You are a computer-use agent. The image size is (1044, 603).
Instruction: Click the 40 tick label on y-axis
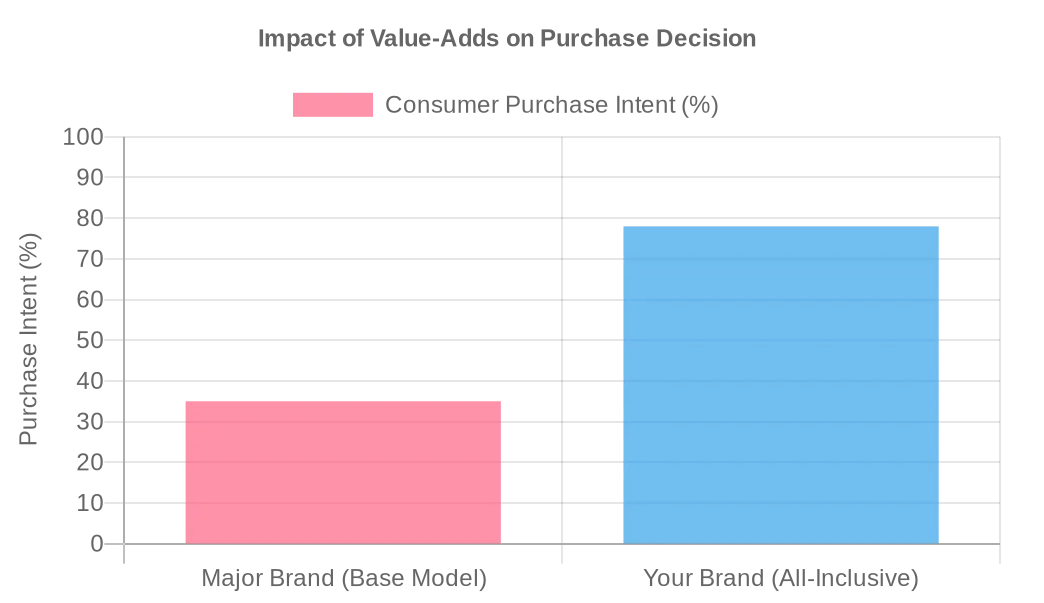(90, 381)
